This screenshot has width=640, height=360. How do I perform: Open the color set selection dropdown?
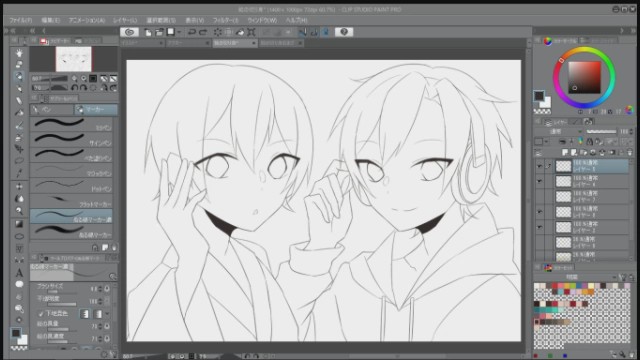[x=576, y=277]
